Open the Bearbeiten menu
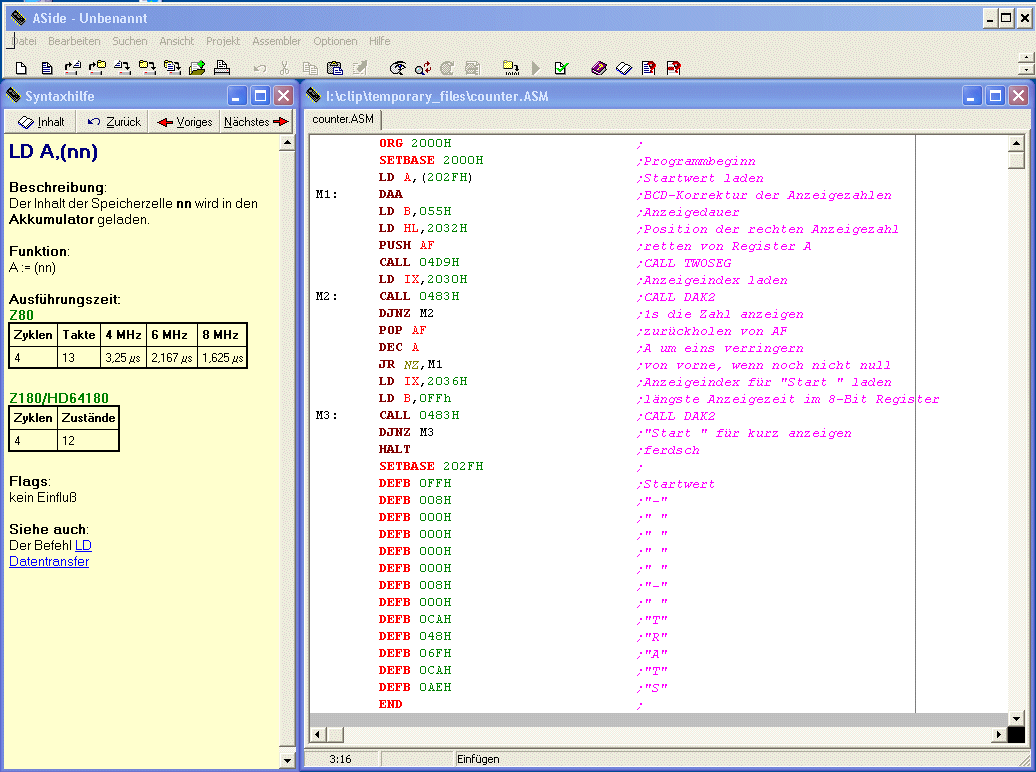This screenshot has width=1036, height=772. coord(74,41)
